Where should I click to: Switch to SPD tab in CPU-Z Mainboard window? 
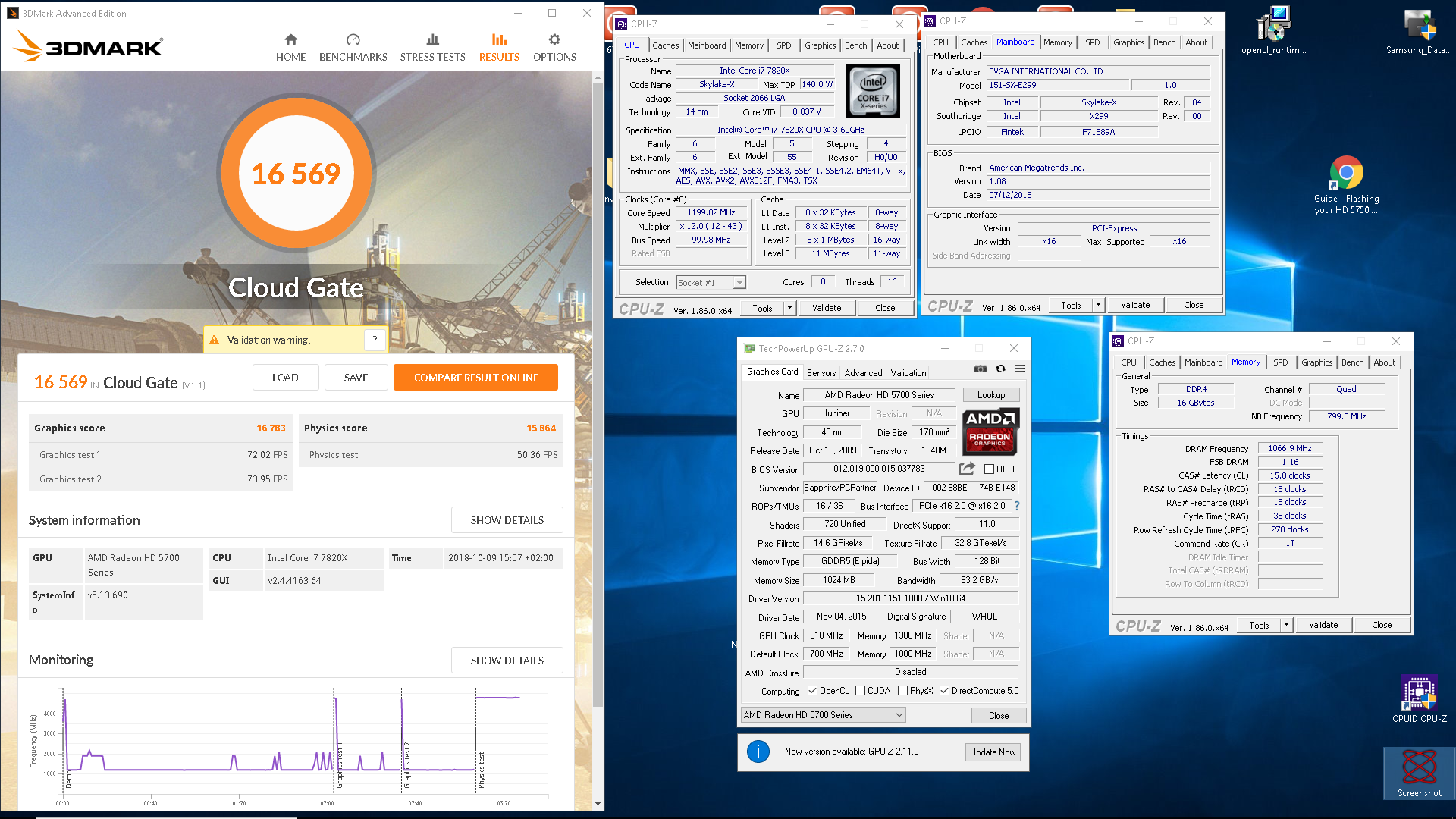(x=1092, y=42)
